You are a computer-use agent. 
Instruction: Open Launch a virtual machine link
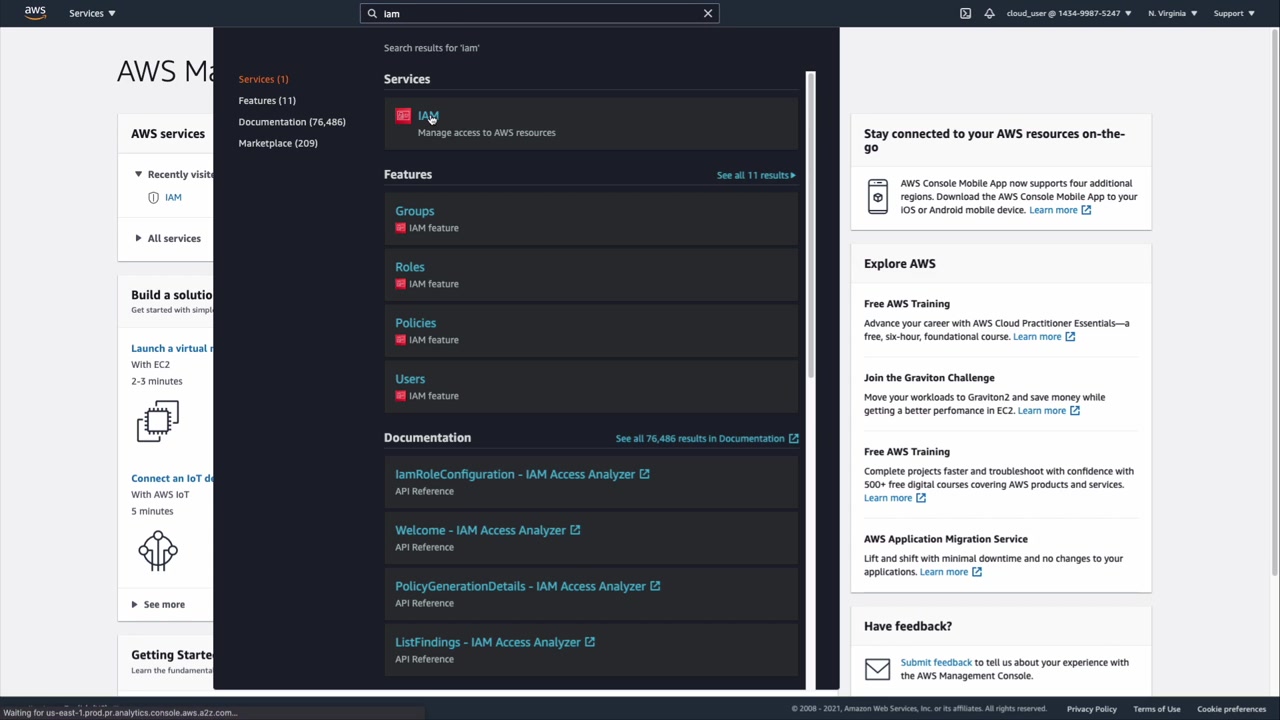(171, 348)
